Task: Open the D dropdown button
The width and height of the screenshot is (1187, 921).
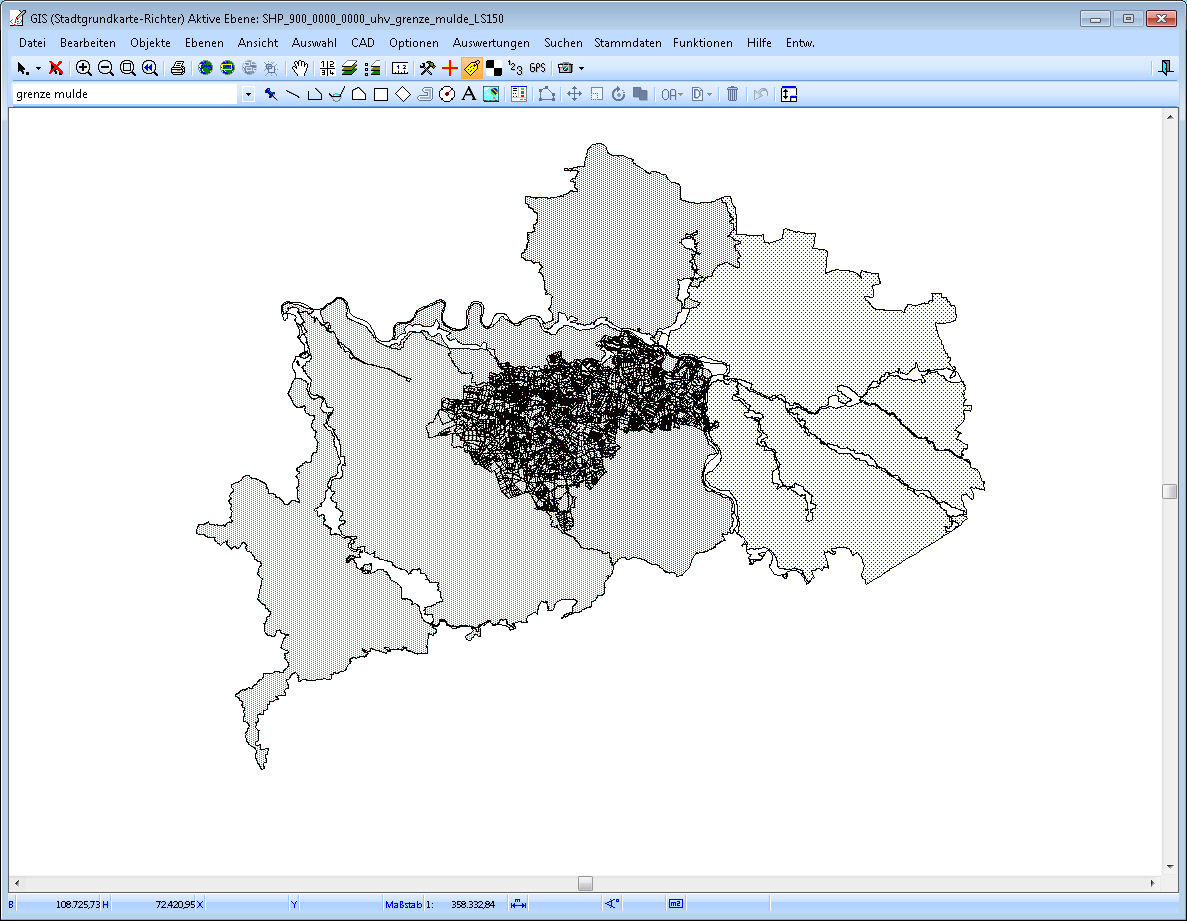Action: [x=702, y=94]
